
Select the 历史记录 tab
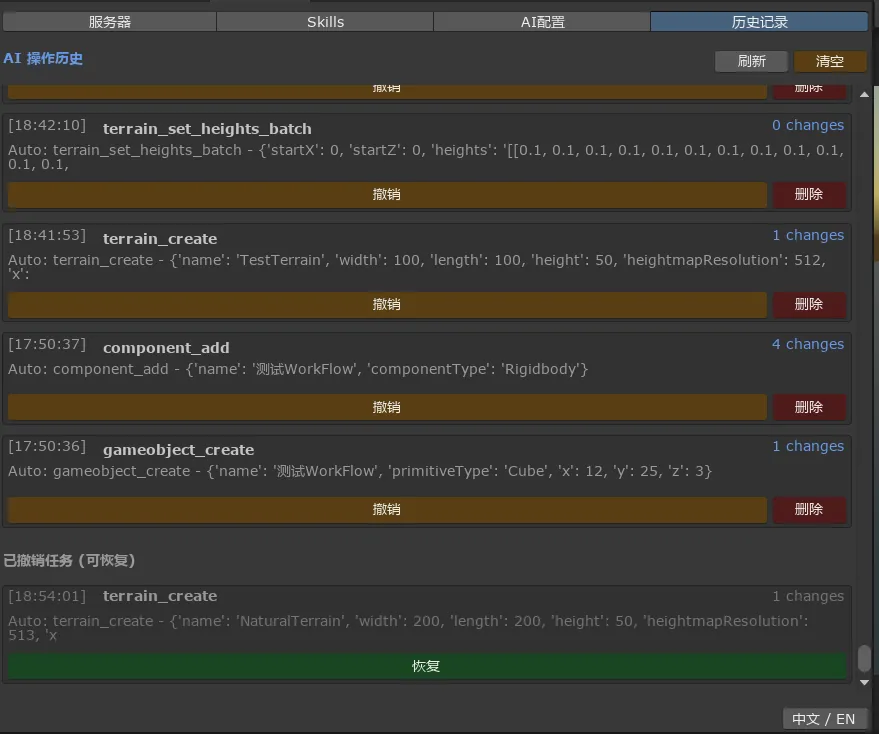click(x=759, y=21)
